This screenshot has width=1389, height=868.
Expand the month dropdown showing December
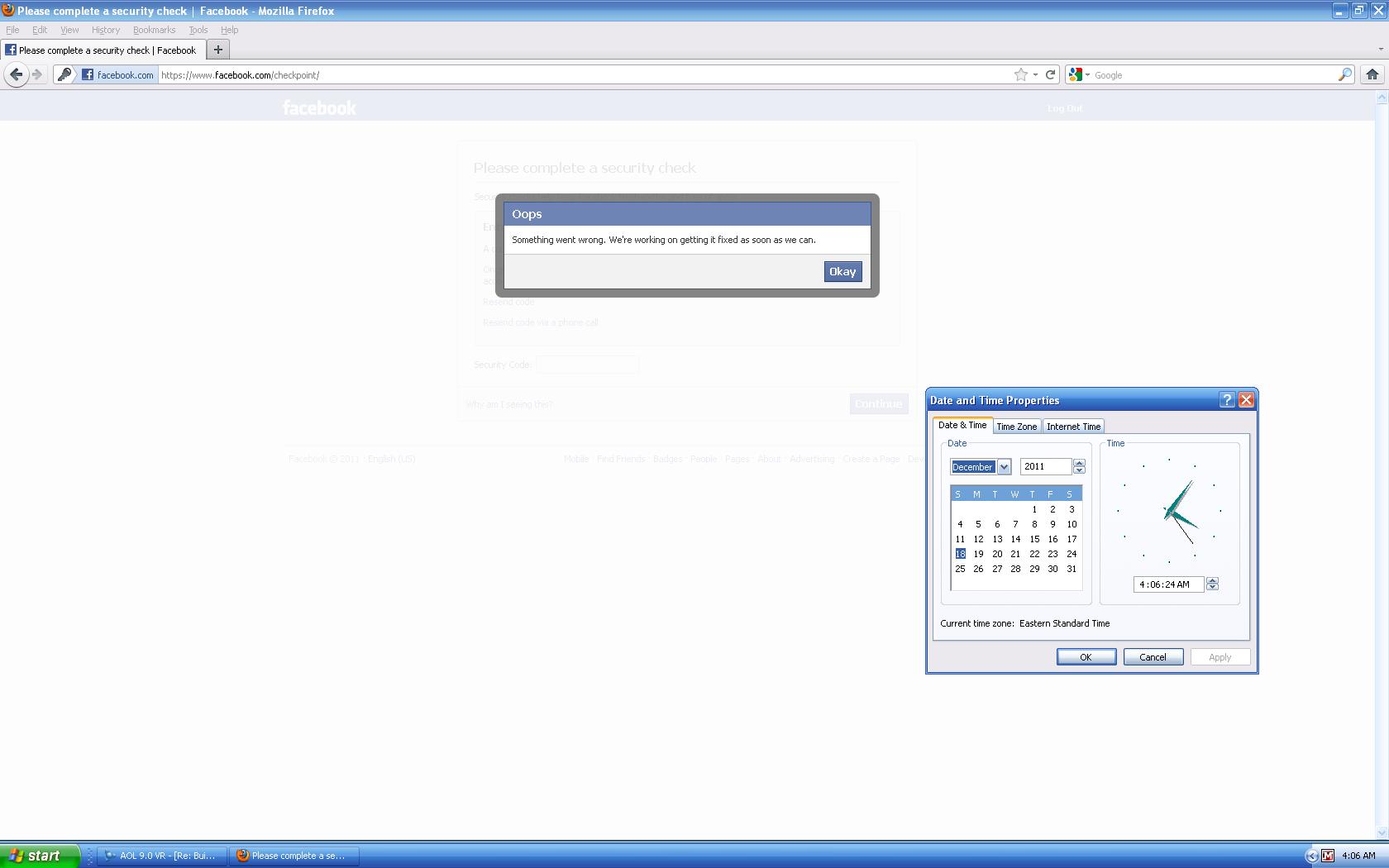point(1004,467)
